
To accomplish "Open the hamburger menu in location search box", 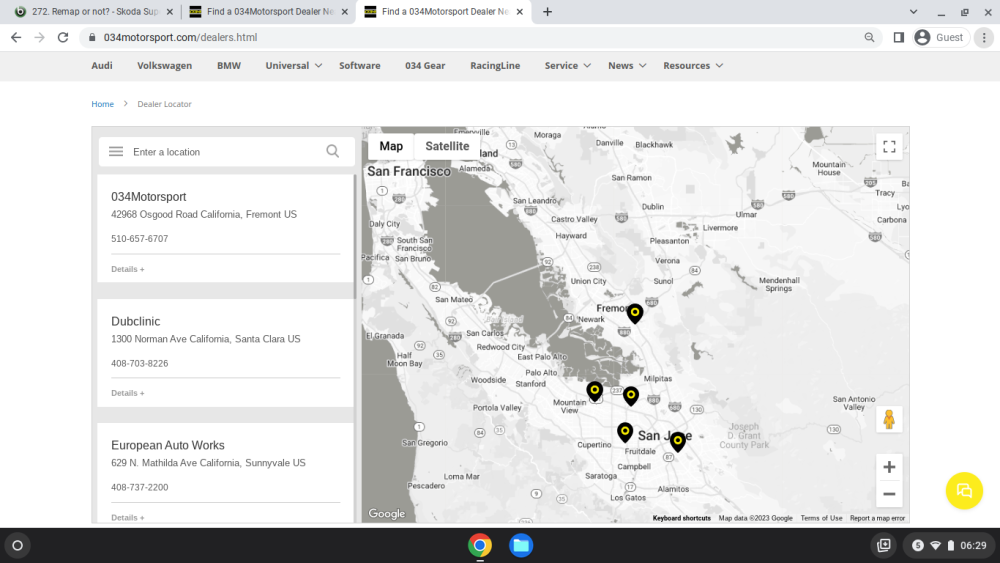I will pos(115,152).
